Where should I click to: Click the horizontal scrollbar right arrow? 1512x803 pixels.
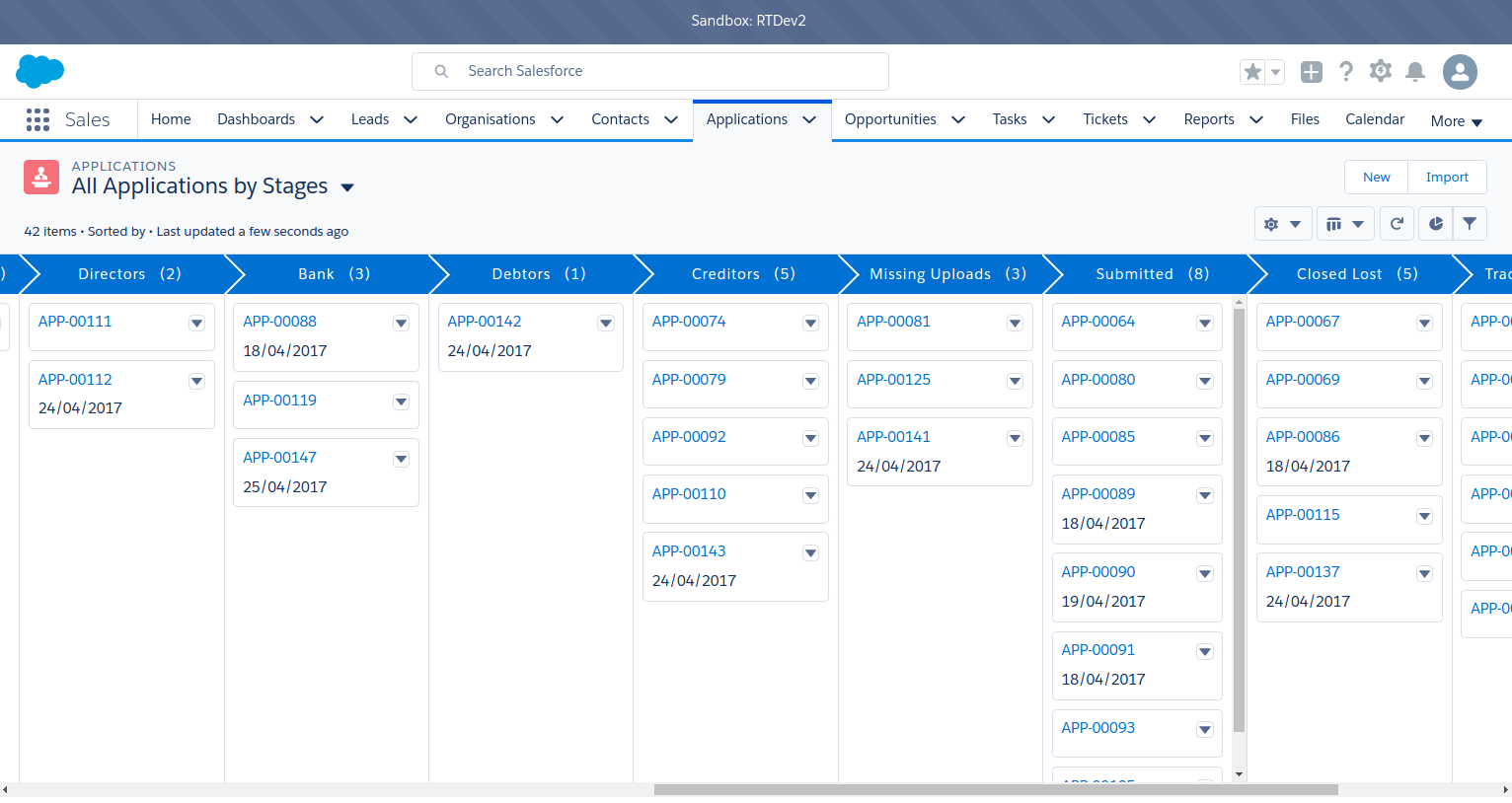point(1506,789)
